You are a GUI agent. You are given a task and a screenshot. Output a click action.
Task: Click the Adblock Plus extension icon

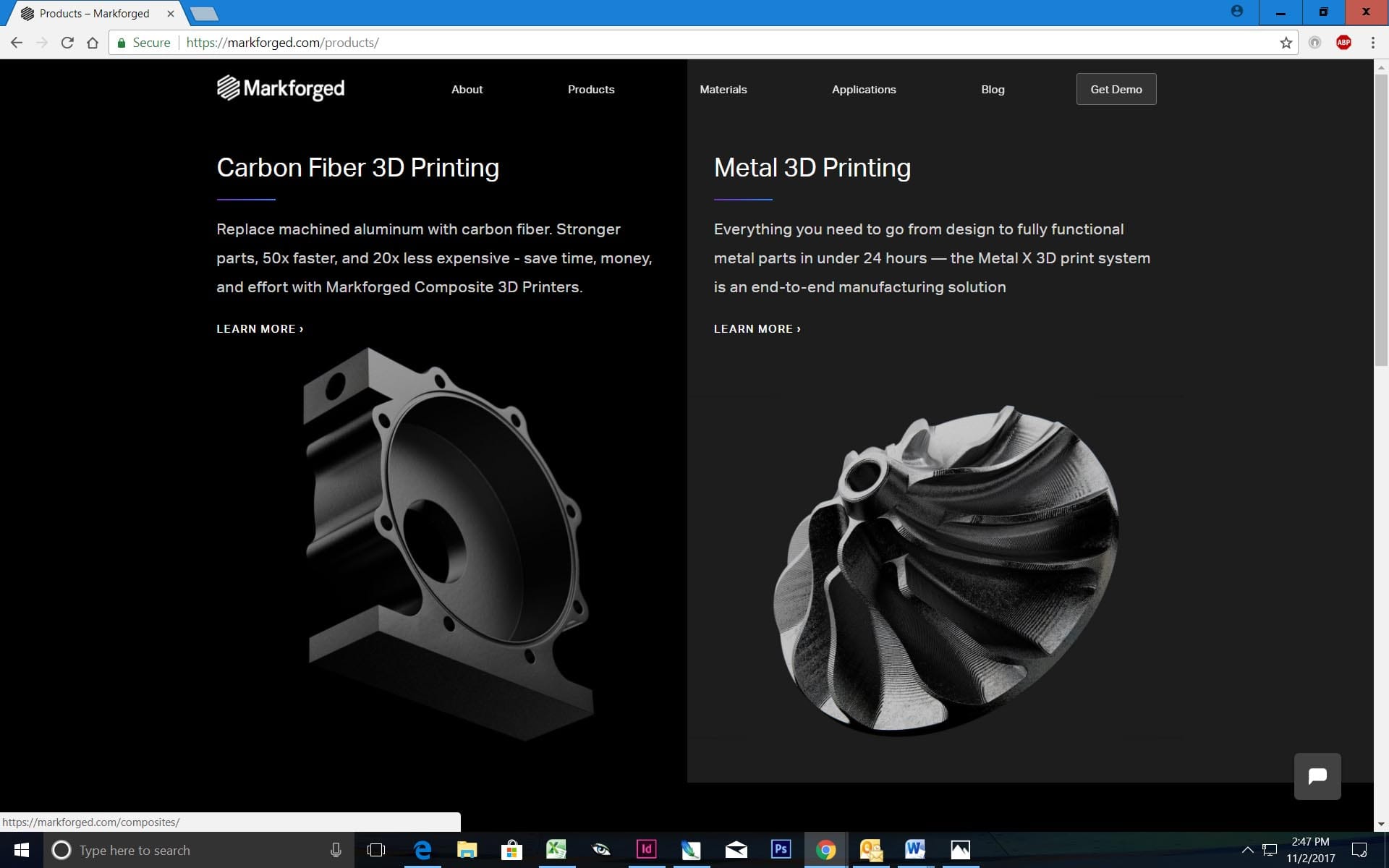click(x=1343, y=43)
